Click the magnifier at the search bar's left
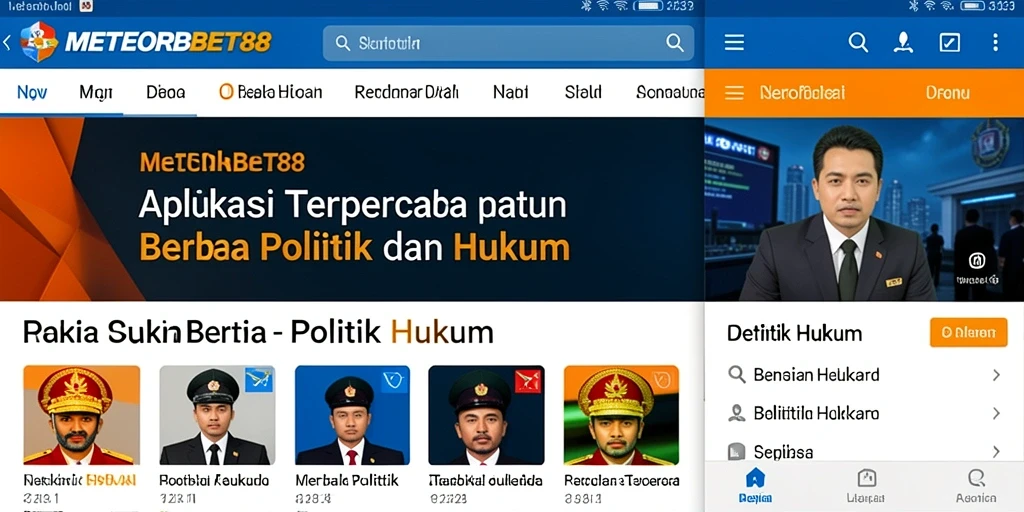This screenshot has height=512, width=1024. (x=342, y=43)
